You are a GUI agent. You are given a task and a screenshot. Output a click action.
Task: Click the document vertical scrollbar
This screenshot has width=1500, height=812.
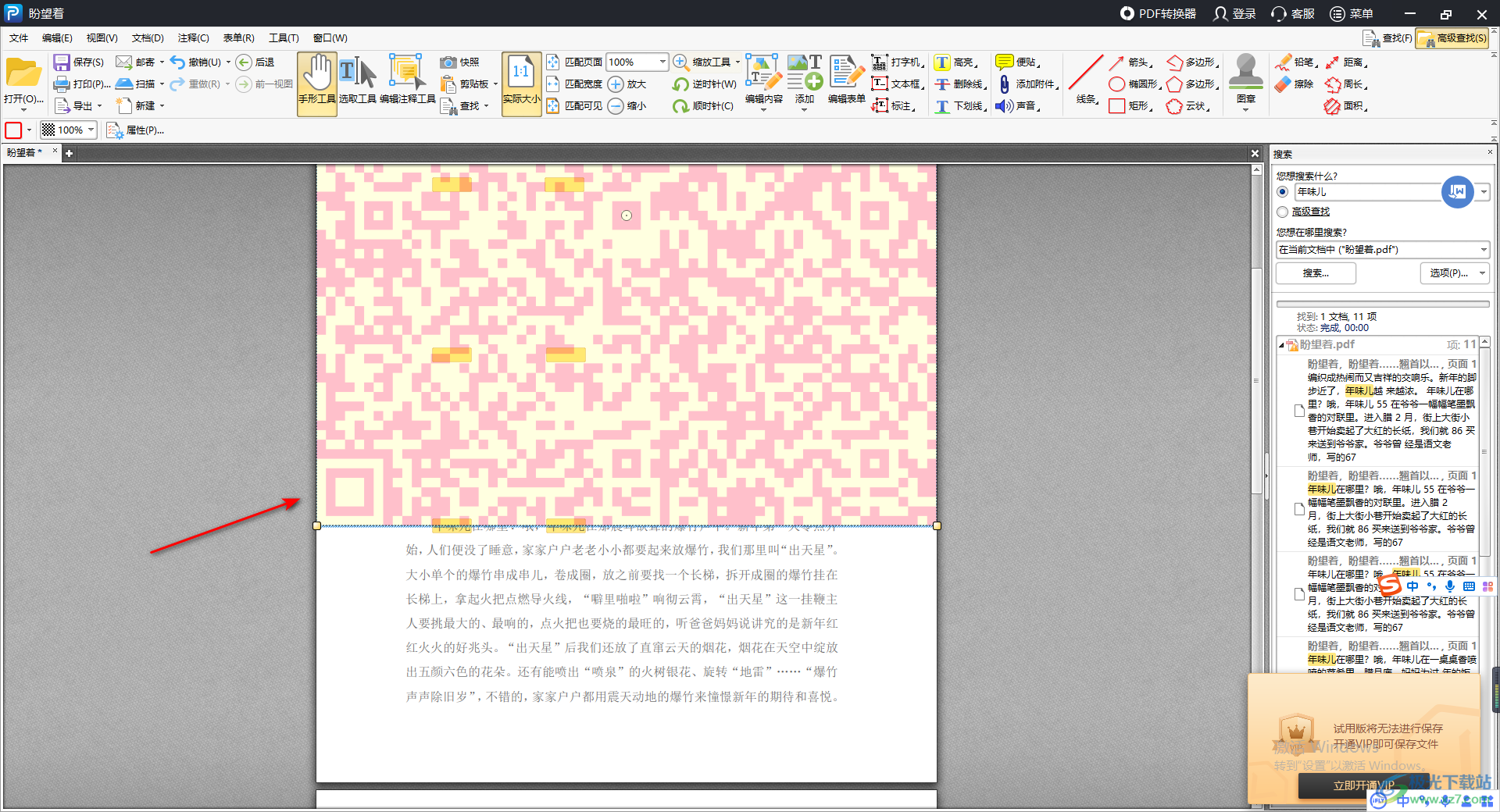click(x=1256, y=380)
